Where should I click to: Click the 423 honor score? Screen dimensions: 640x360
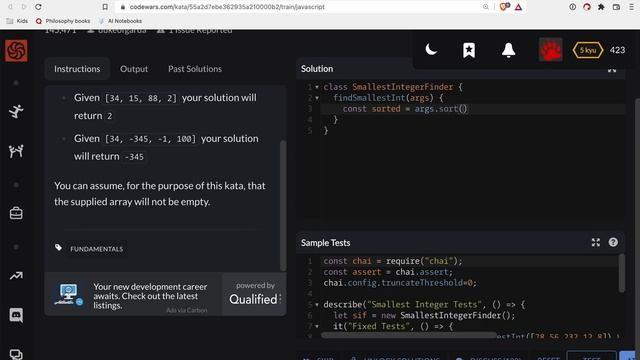[x=617, y=50]
